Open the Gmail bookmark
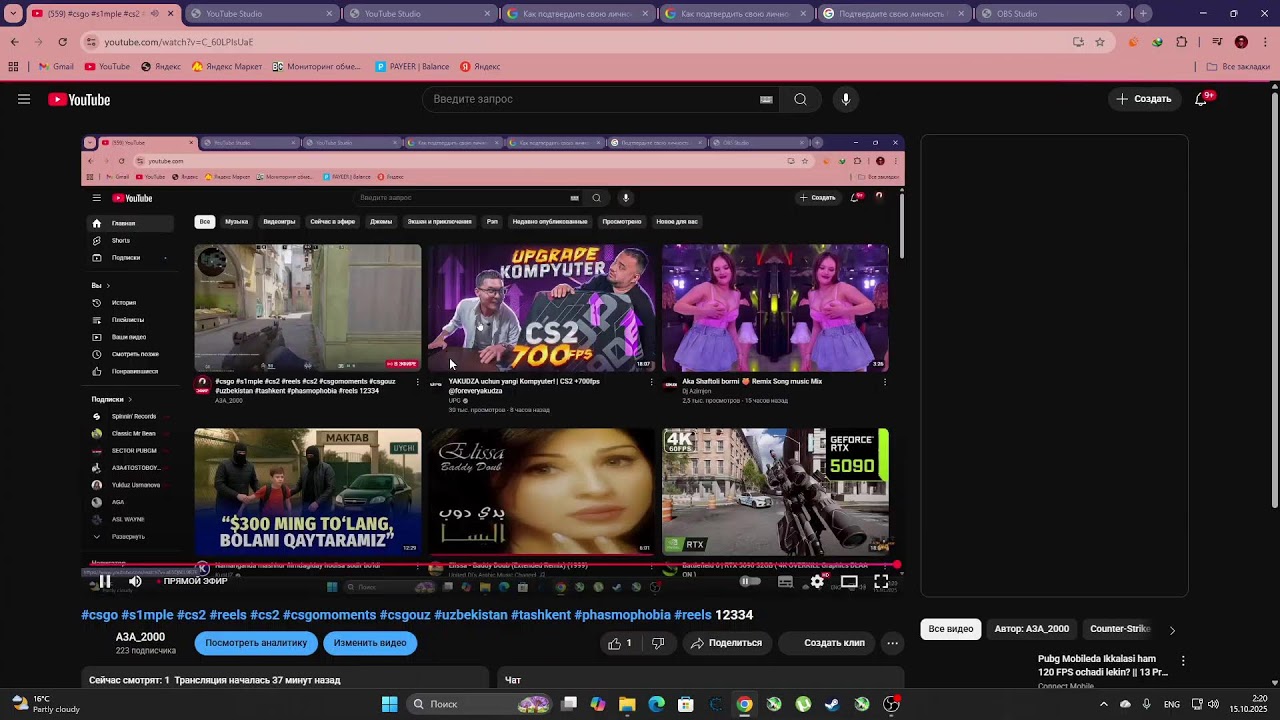The width and height of the screenshot is (1280, 720). coord(56,67)
